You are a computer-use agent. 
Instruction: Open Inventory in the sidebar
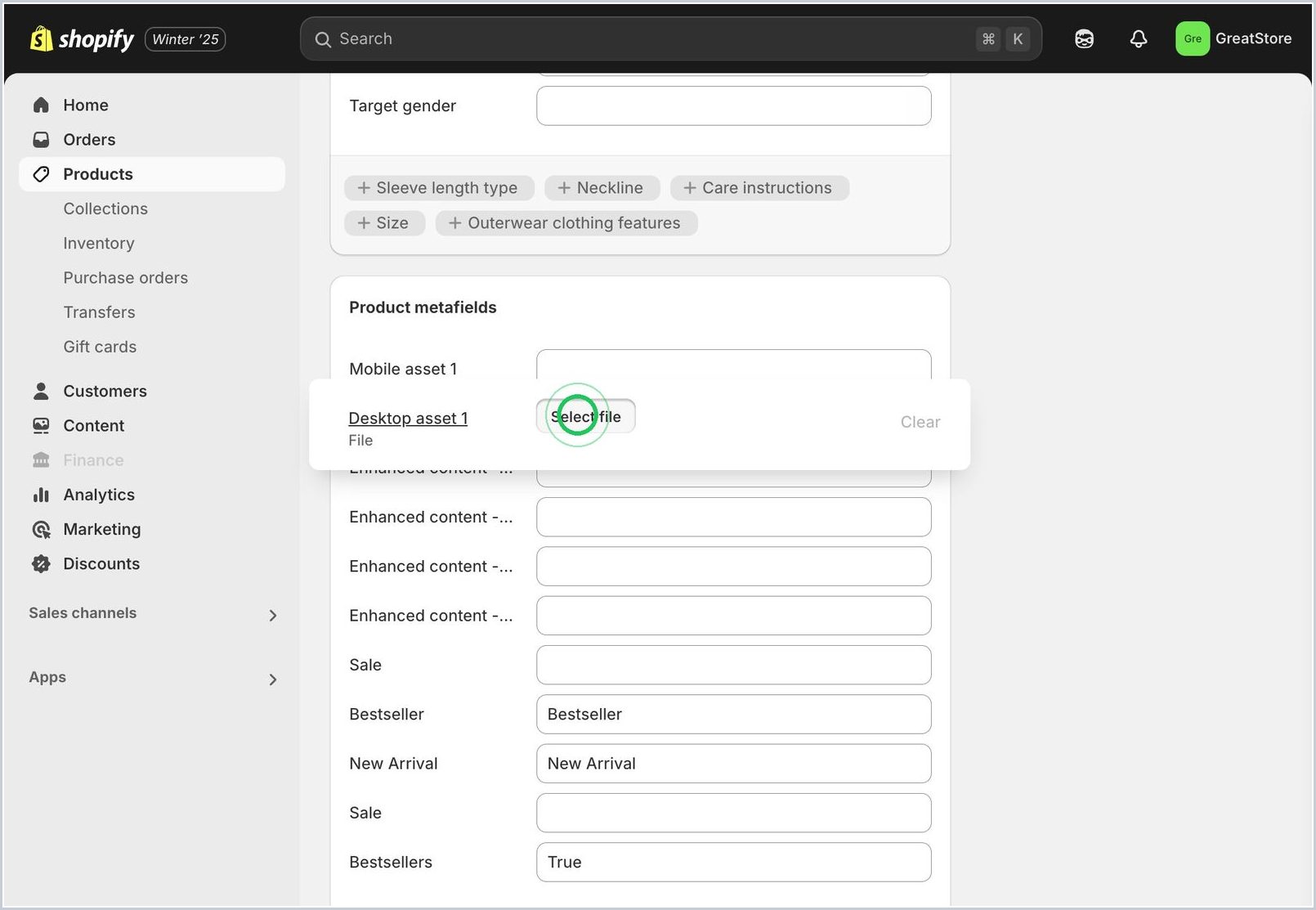pyautogui.click(x=99, y=243)
